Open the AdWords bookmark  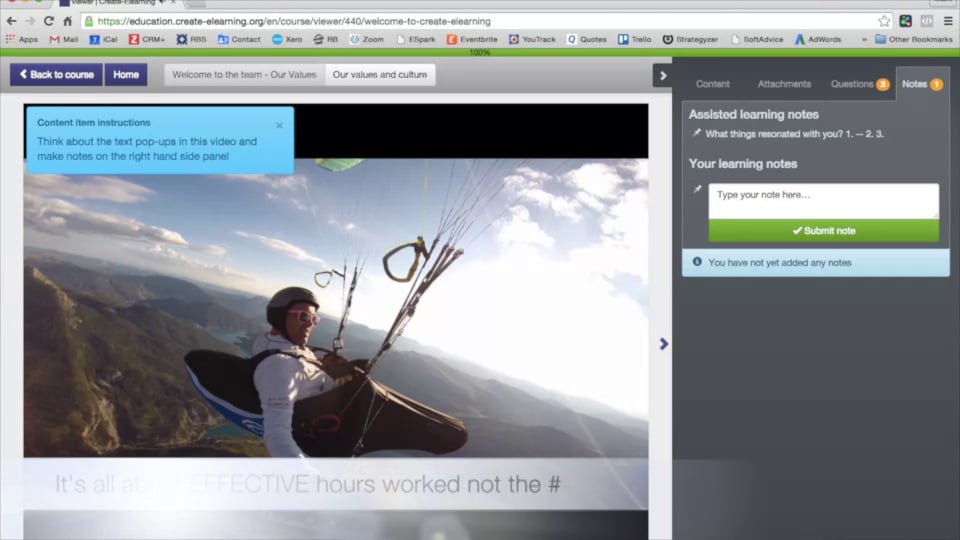point(818,39)
